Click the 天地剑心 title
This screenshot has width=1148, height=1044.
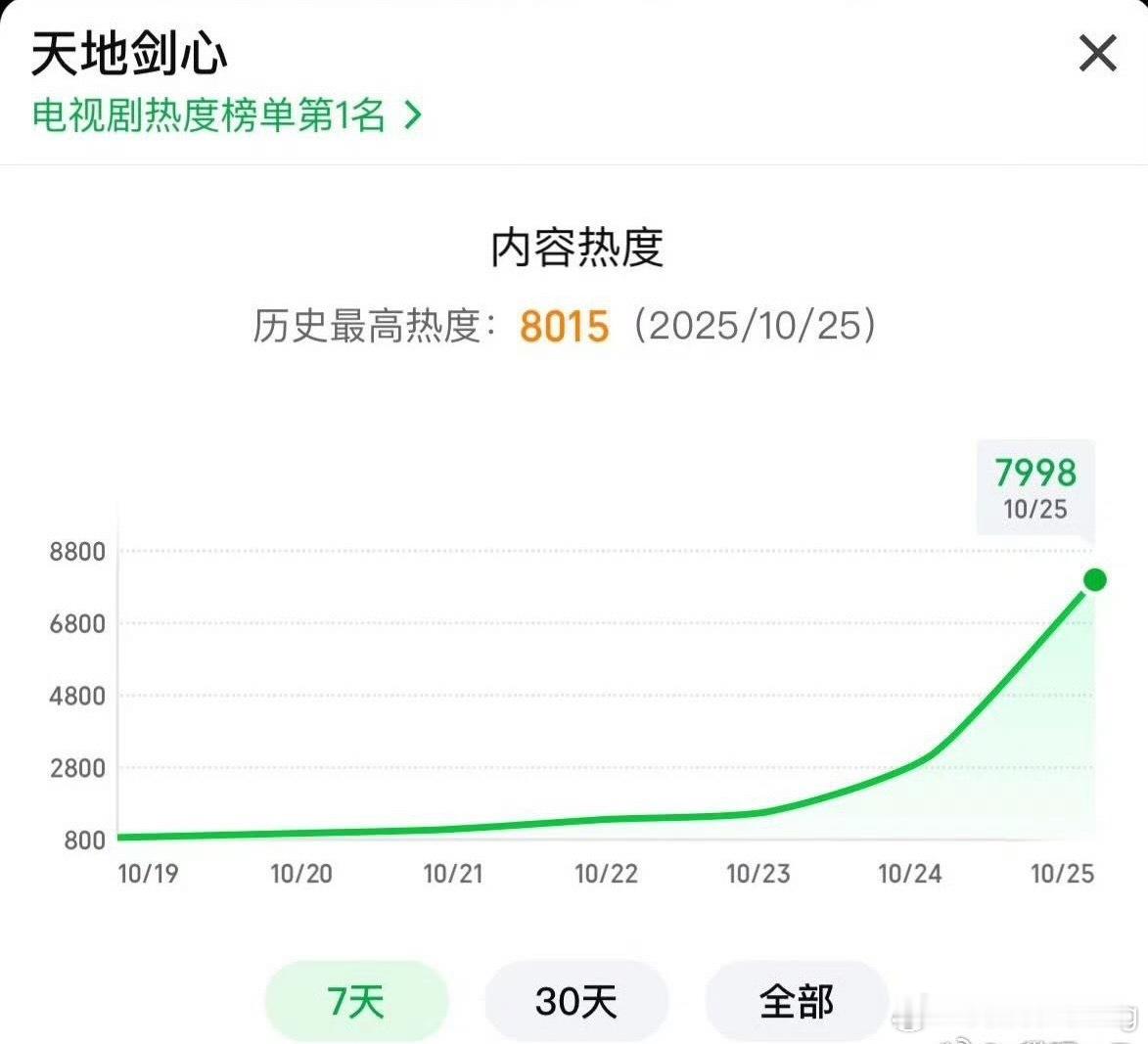click(x=129, y=54)
